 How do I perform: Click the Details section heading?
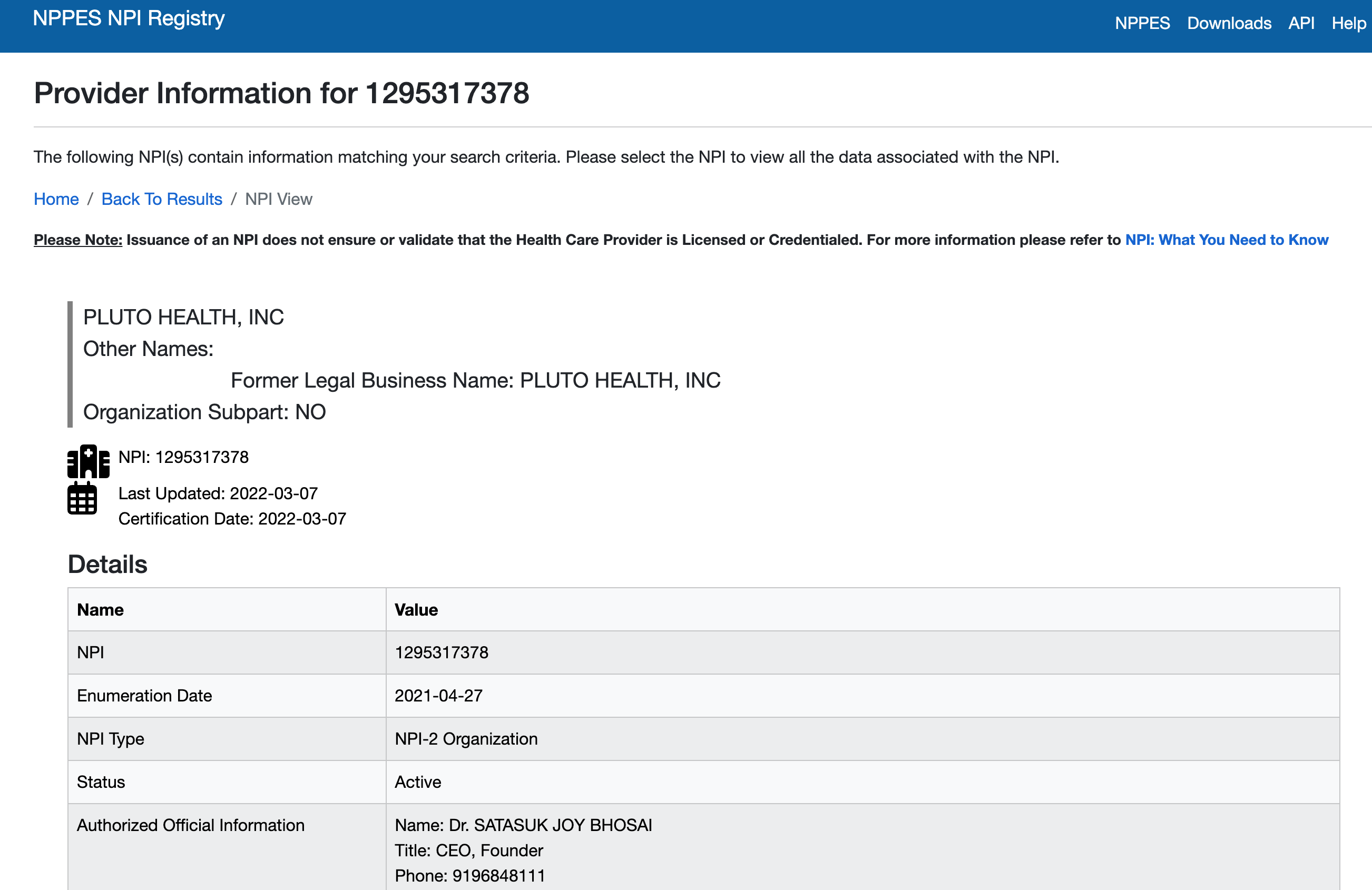pos(107,564)
